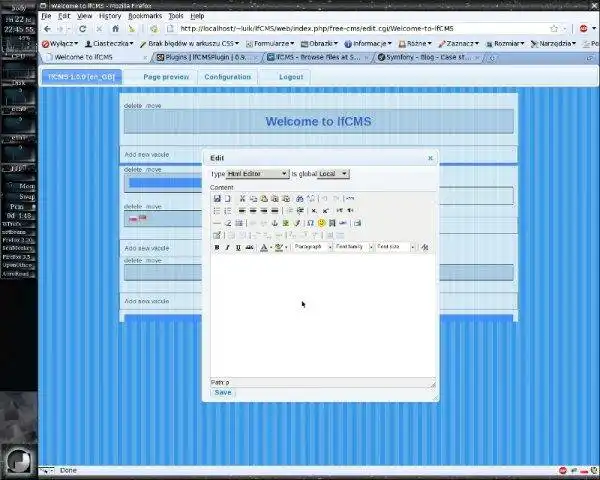The height and width of the screenshot is (480, 600).
Task: Open the Page preview link
Action: (x=166, y=77)
